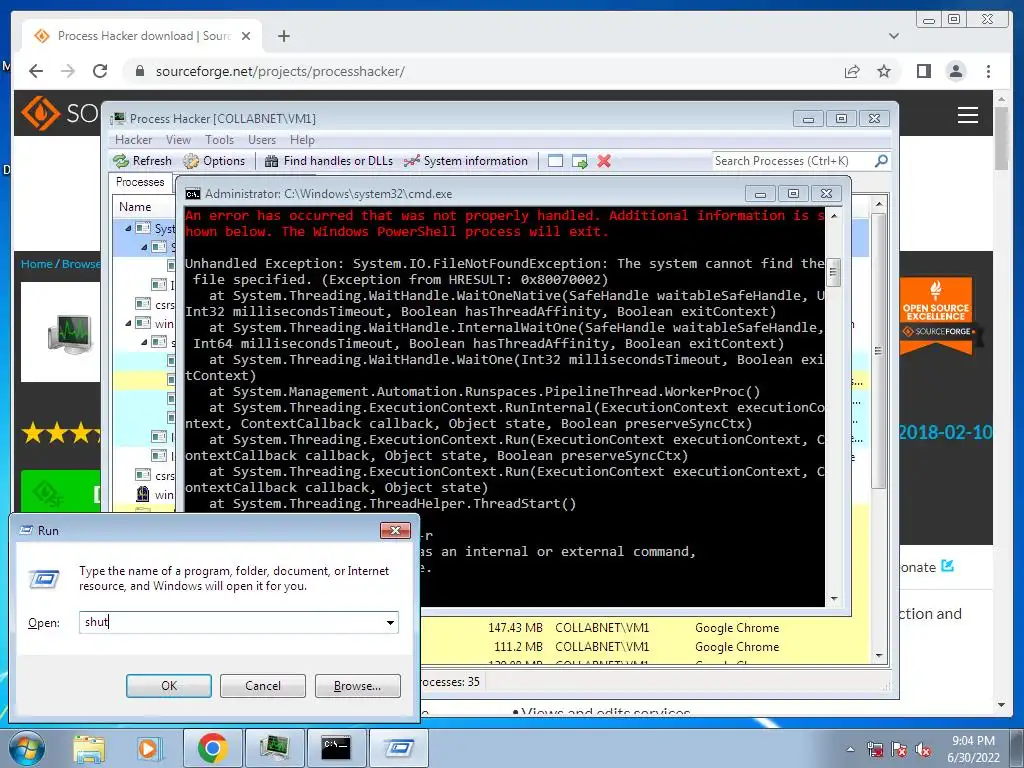Go back in Chrome
This screenshot has width=1024, height=768.
(x=36, y=71)
